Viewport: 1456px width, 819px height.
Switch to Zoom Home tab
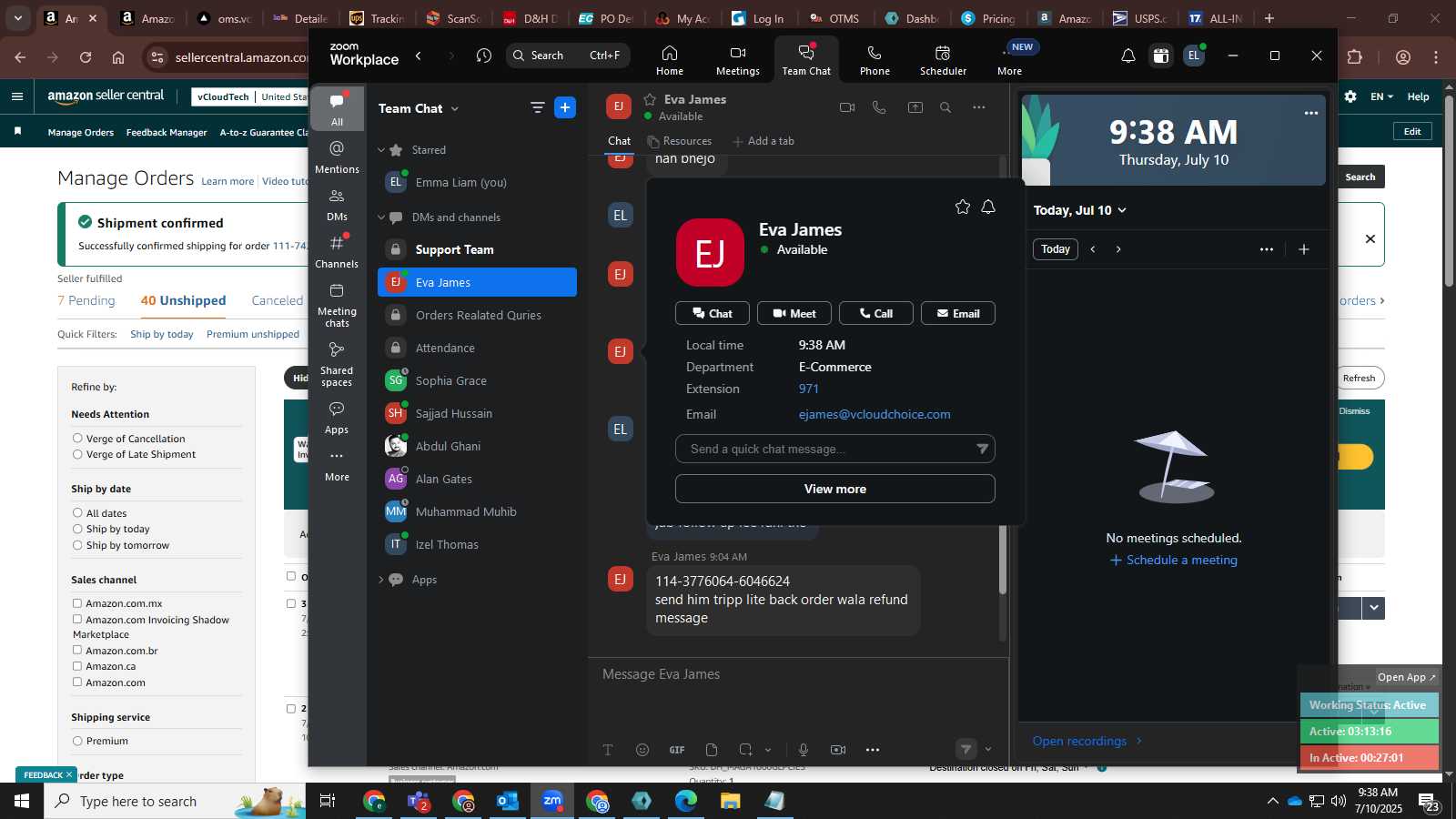670,60
